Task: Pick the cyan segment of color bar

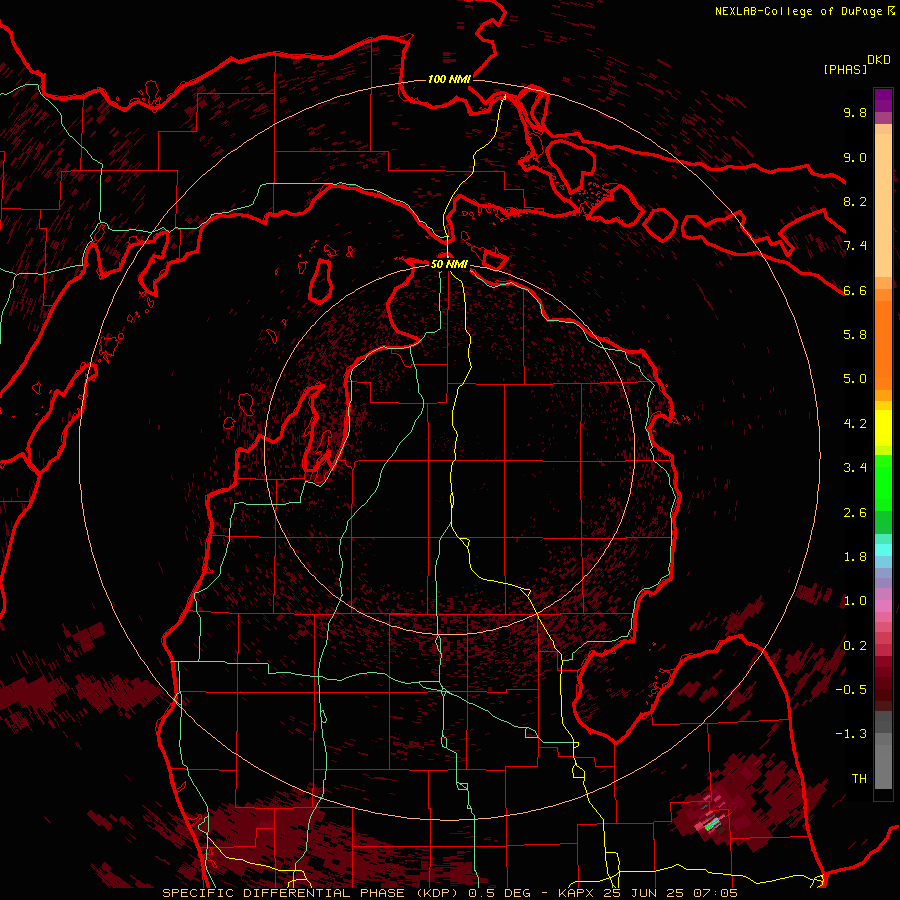Action: click(883, 549)
